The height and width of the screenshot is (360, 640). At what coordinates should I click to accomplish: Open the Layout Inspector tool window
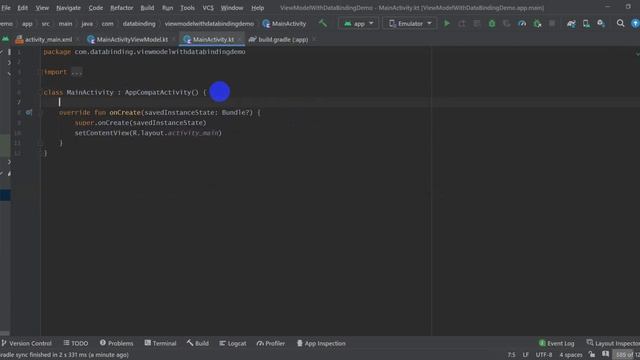pyautogui.click(x=613, y=343)
